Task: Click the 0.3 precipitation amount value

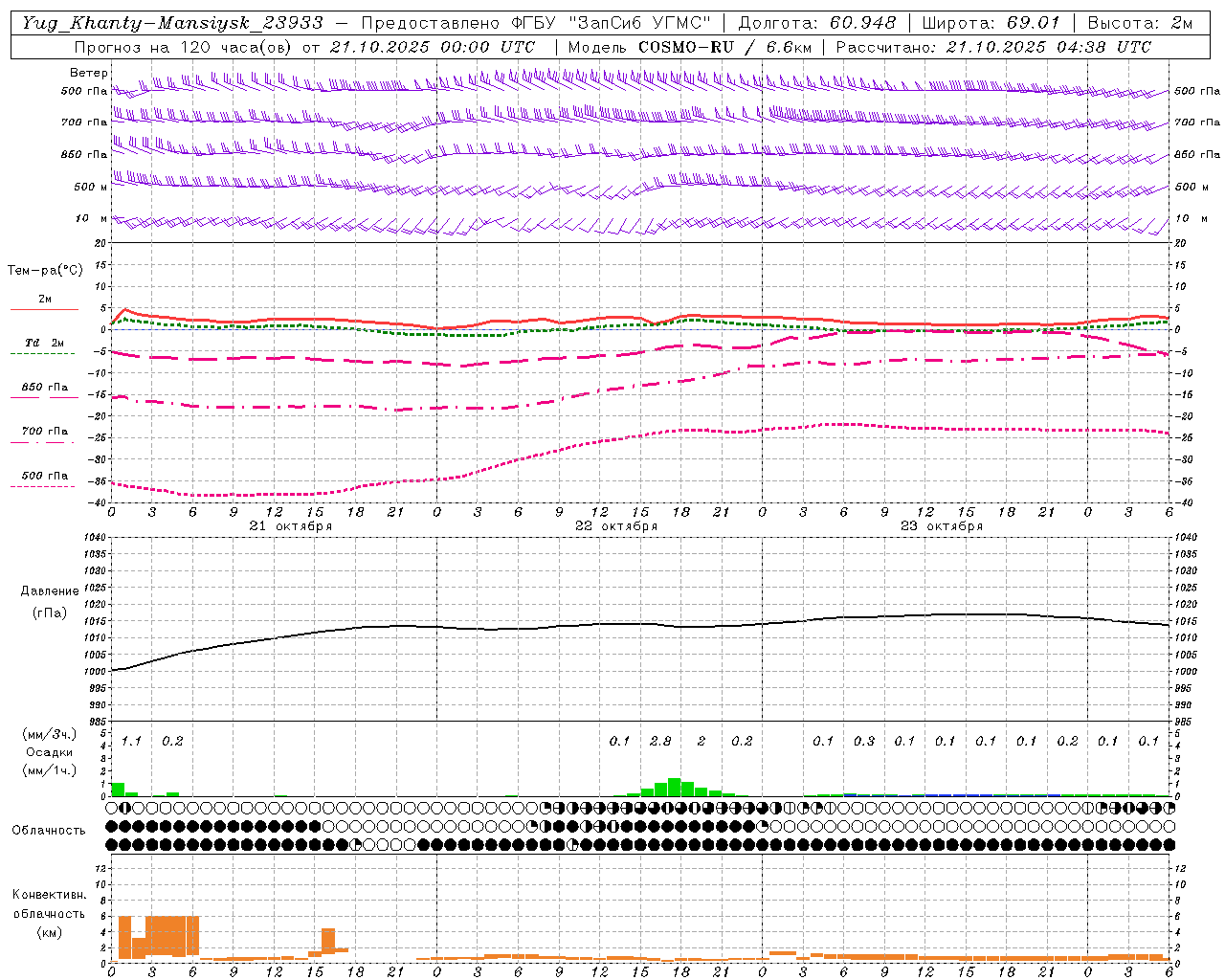Action: 864,742
